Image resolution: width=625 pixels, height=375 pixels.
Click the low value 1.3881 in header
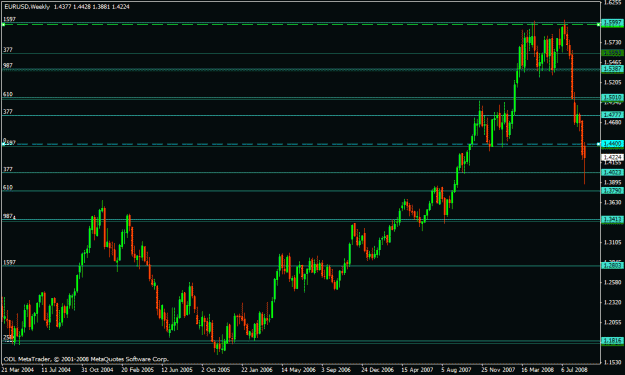(101, 7)
